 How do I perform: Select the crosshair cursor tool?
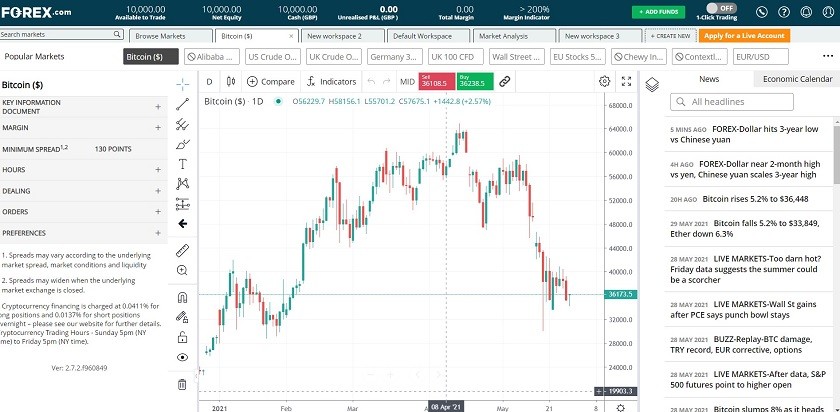pos(183,84)
